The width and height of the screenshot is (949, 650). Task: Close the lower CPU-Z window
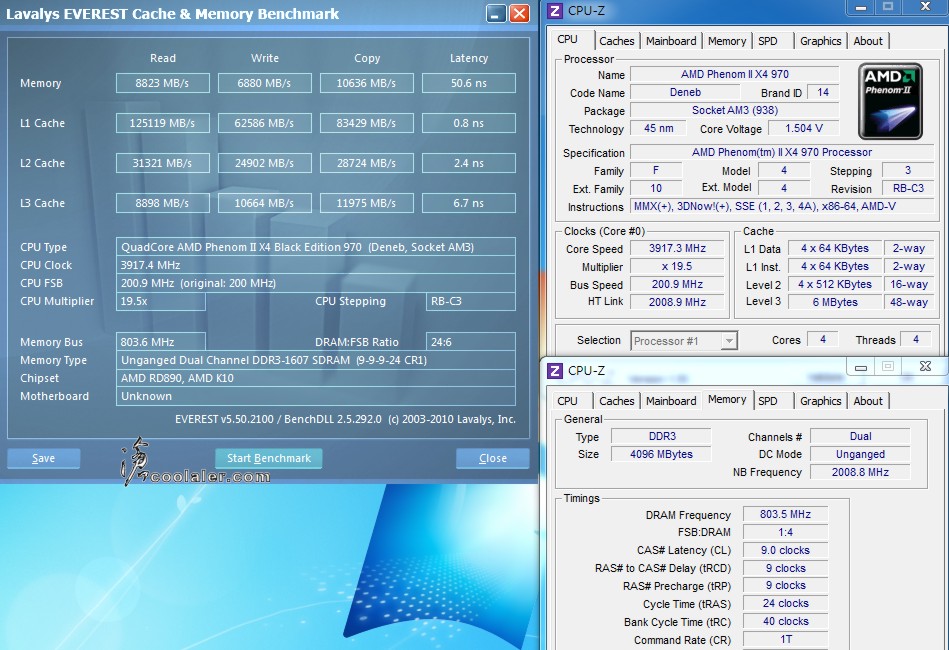925,367
